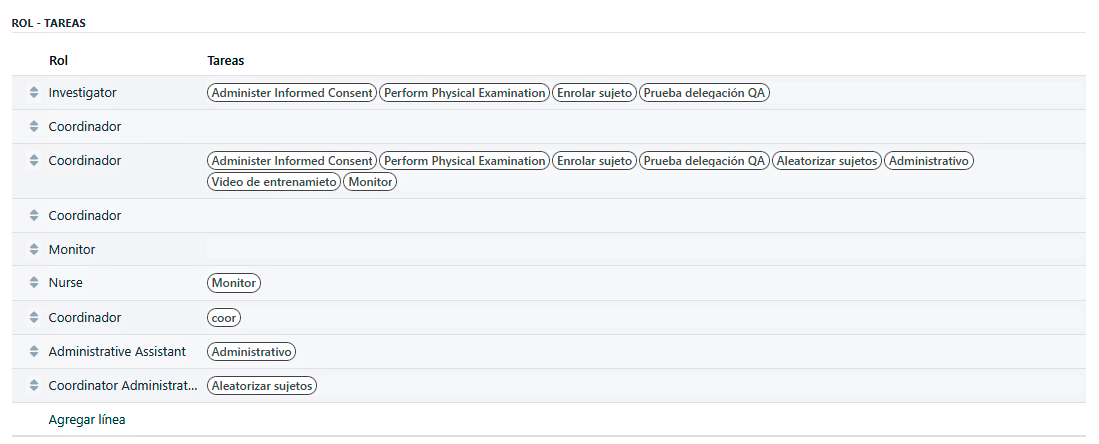Click the Rol column header
This screenshot has width=1099, height=444.
pyautogui.click(x=58, y=61)
